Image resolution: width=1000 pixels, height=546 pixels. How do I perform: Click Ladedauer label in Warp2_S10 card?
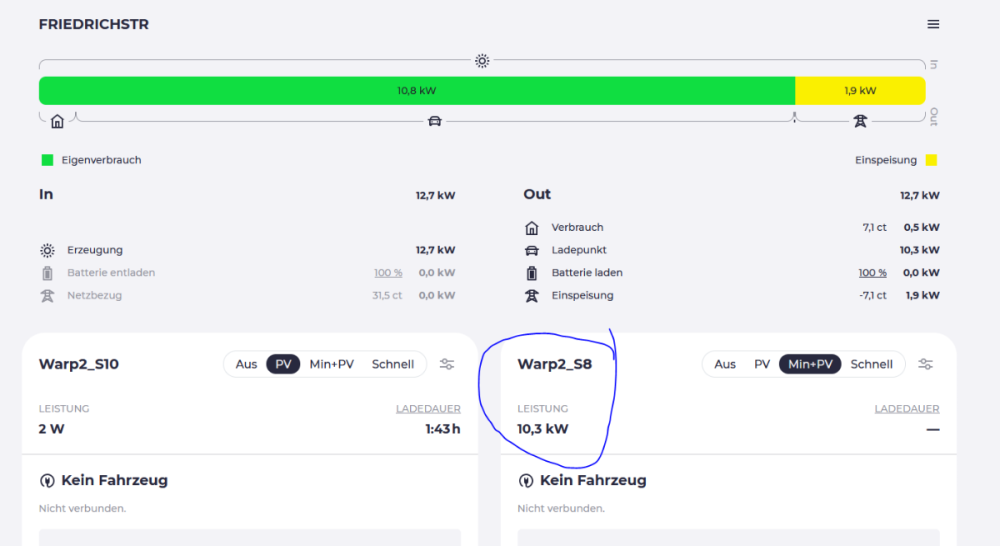coord(428,409)
